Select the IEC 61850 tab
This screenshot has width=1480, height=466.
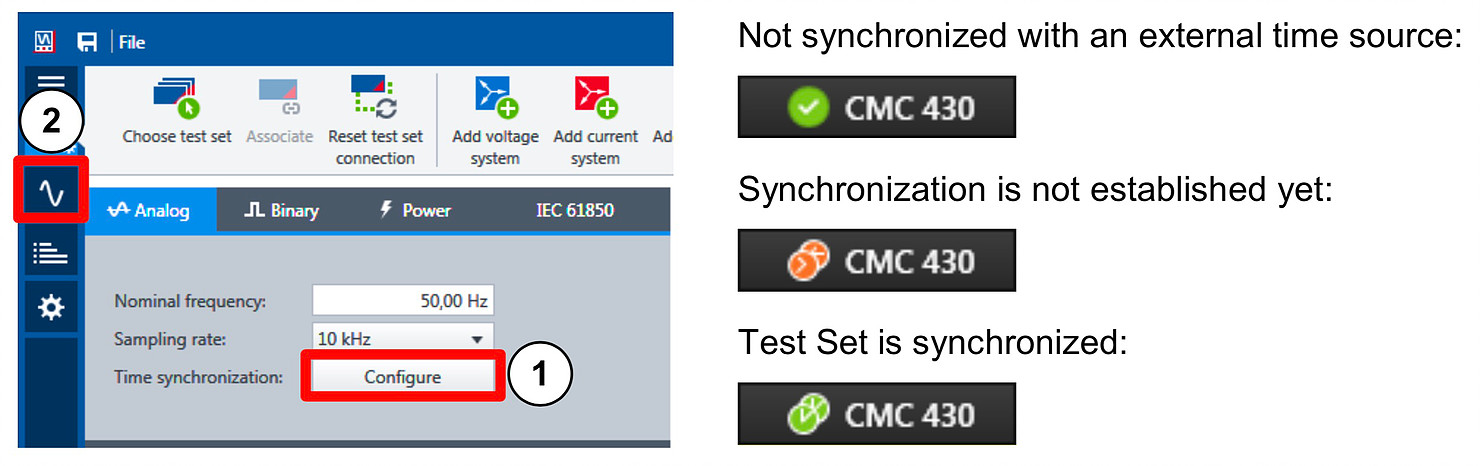pyautogui.click(x=574, y=210)
